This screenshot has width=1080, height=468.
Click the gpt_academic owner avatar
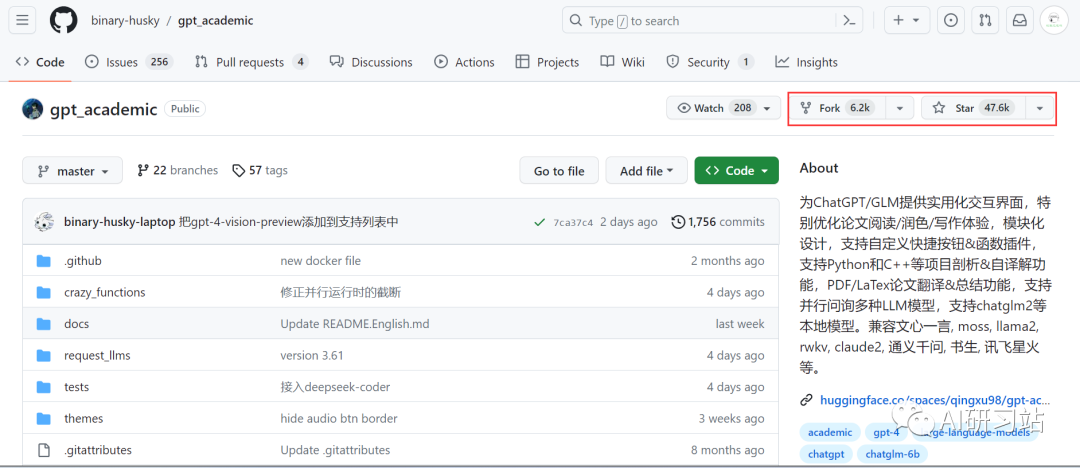click(x=32, y=109)
